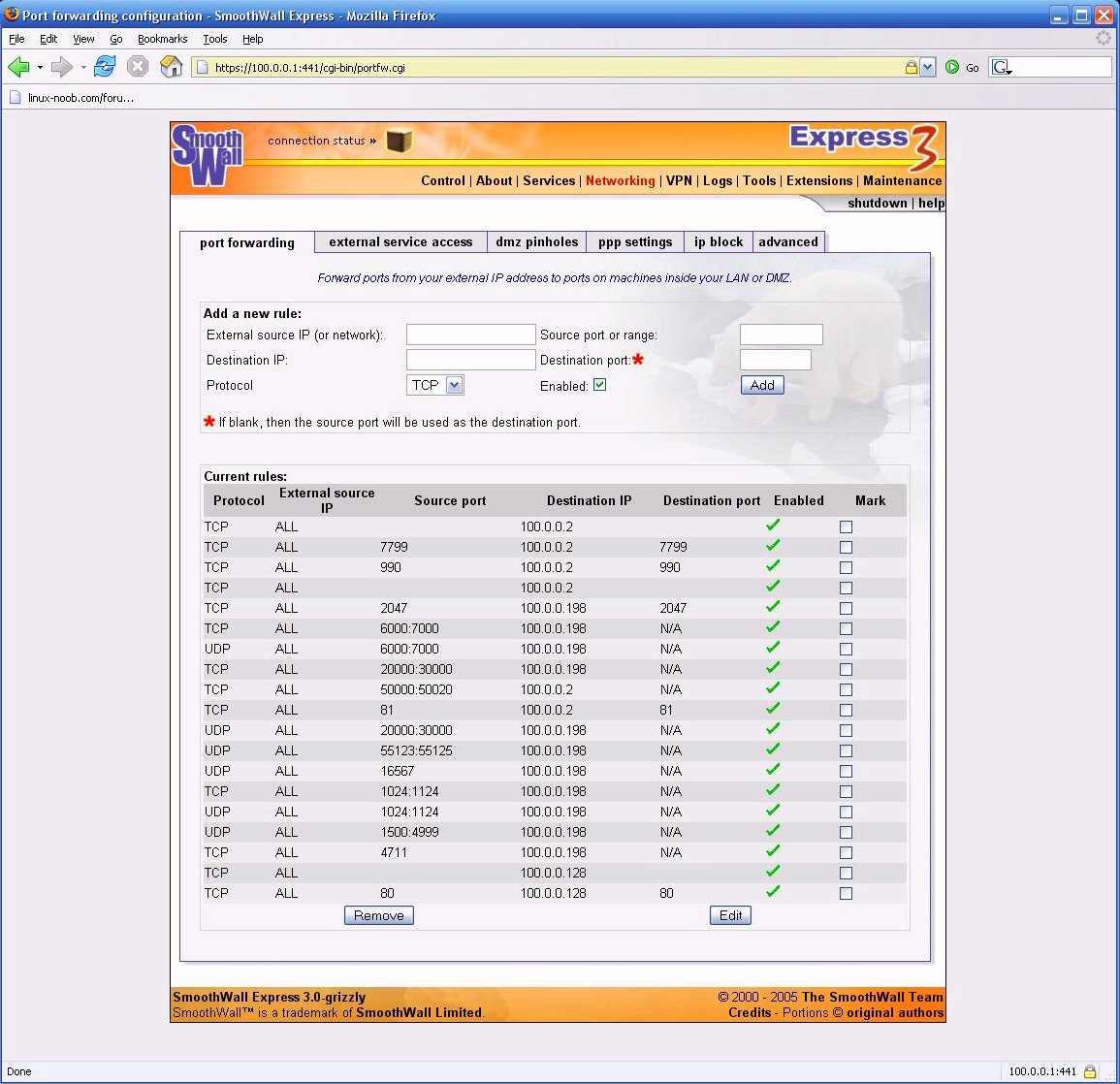Switch to the external service access tab
1120x1084 pixels.
tap(400, 242)
